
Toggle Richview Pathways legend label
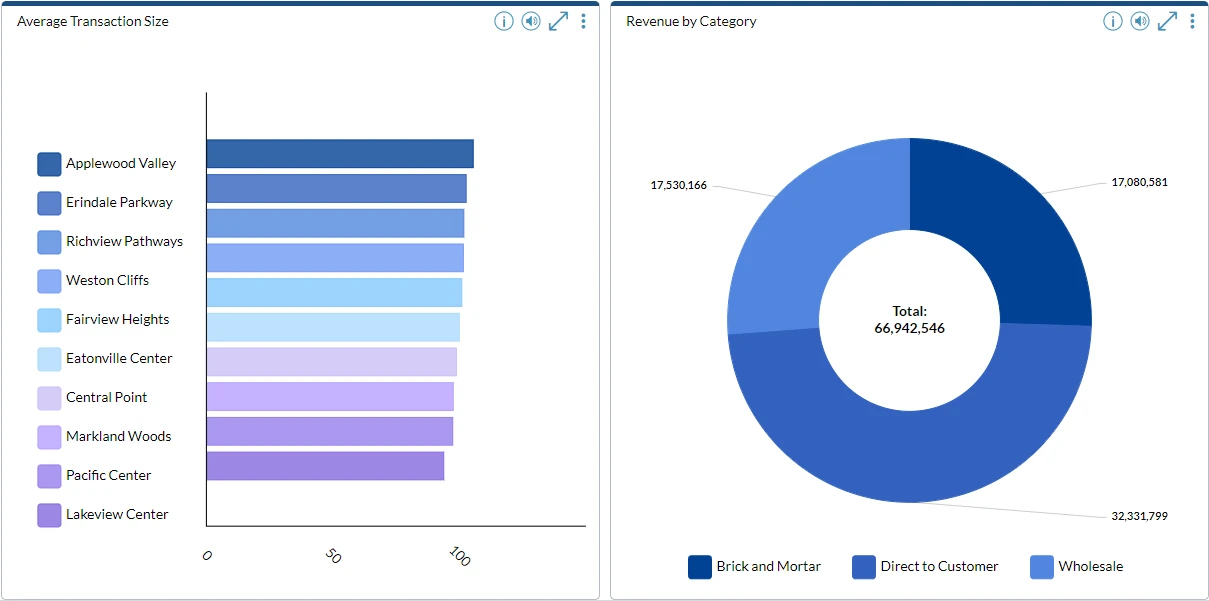click(125, 241)
